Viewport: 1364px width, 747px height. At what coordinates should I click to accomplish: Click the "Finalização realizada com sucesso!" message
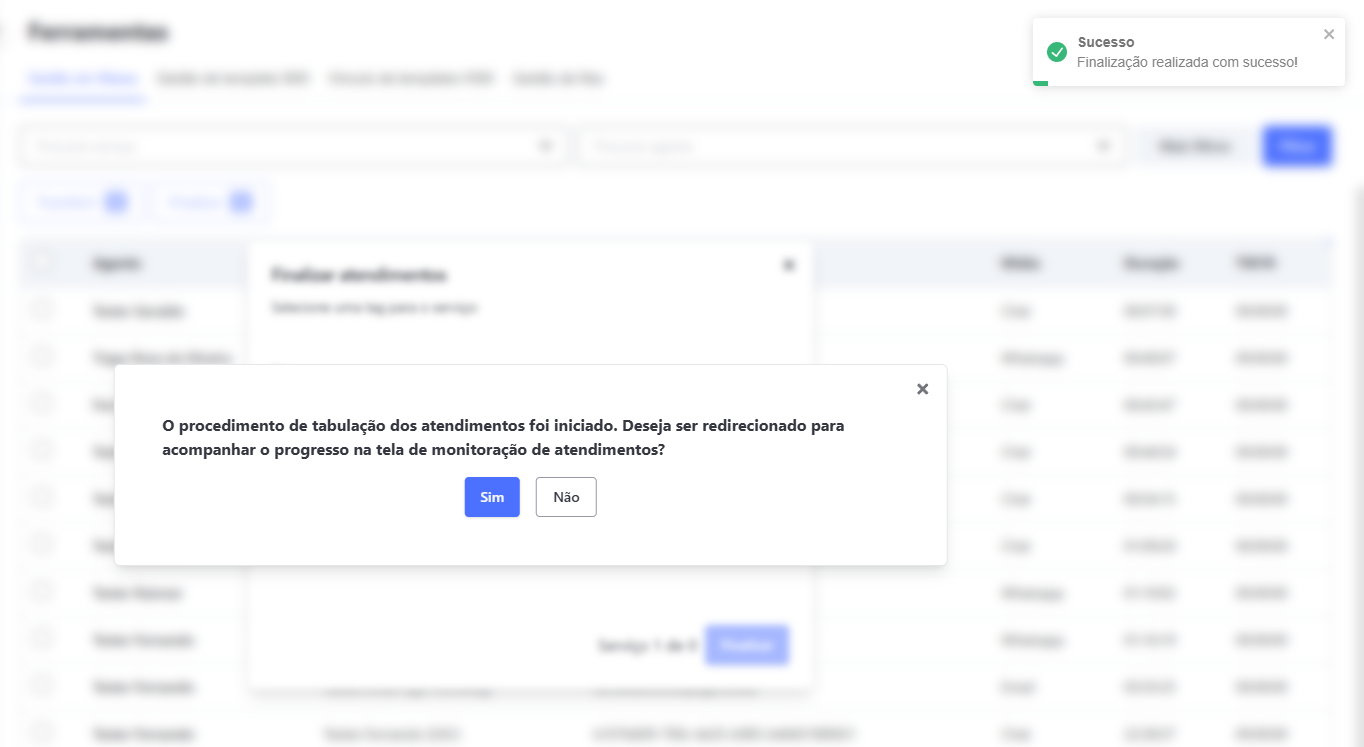click(1187, 63)
